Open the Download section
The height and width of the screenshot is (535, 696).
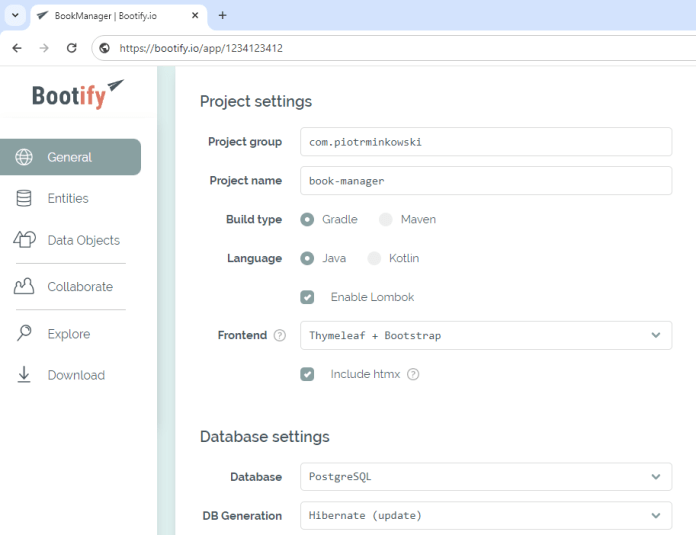point(76,375)
